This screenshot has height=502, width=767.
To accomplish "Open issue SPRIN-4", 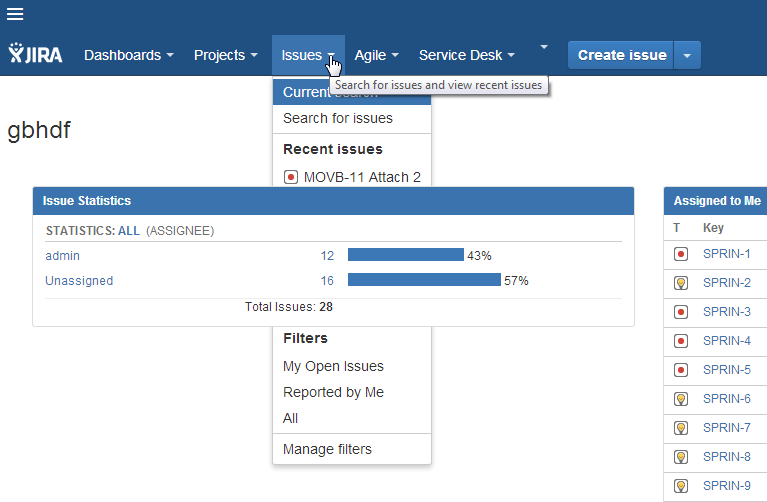I will point(726,341).
